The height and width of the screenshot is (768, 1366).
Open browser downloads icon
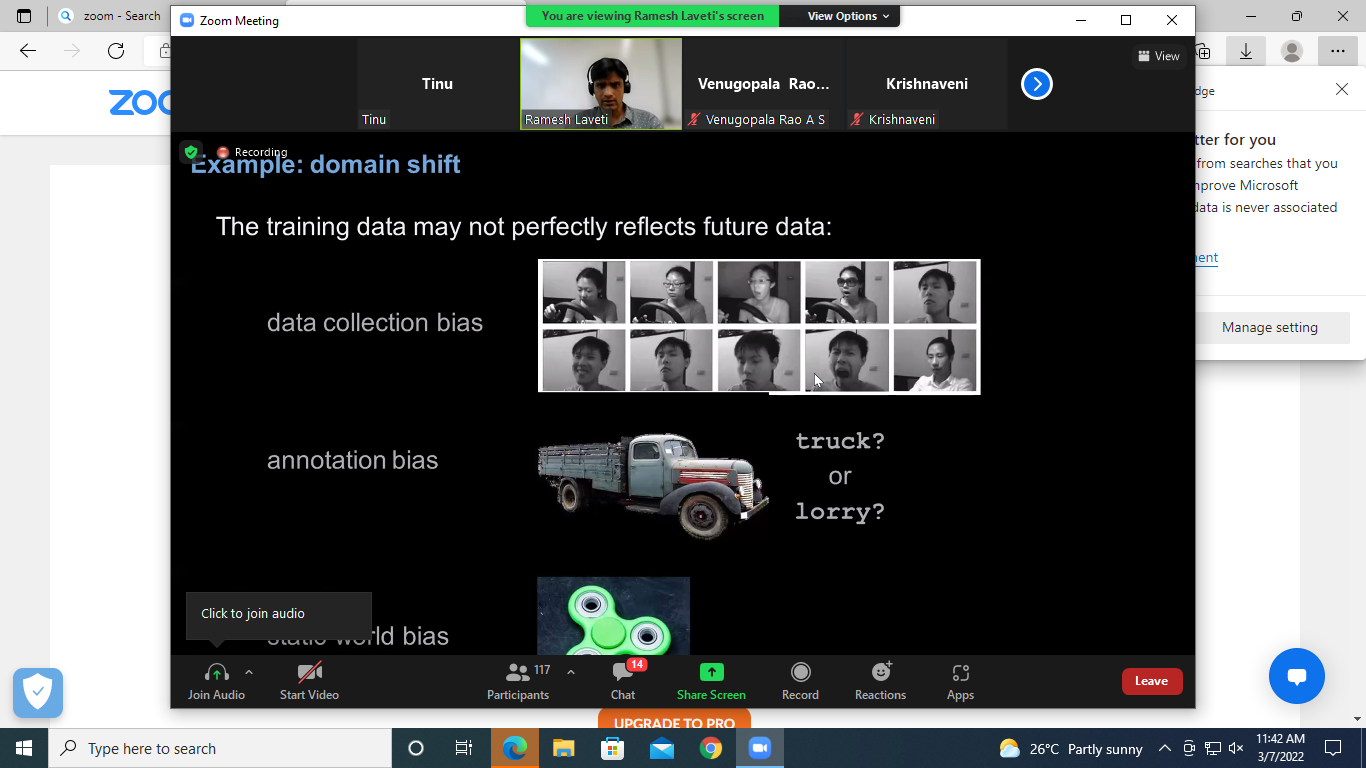click(1246, 51)
